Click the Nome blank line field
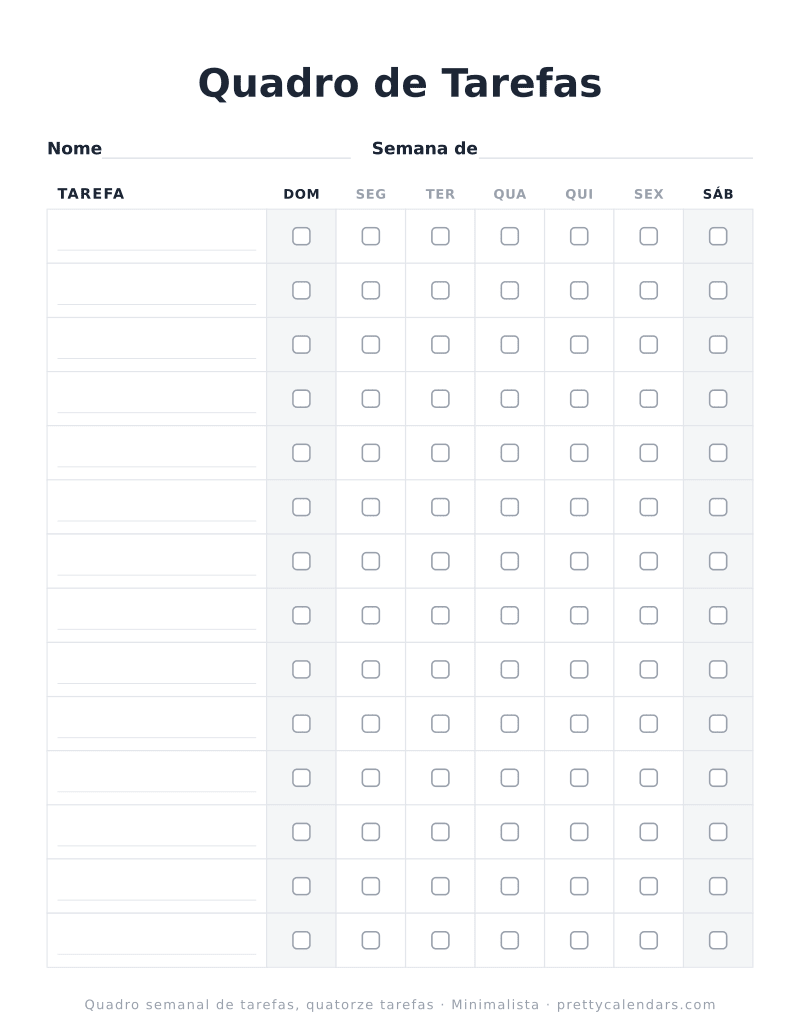 coord(226,150)
